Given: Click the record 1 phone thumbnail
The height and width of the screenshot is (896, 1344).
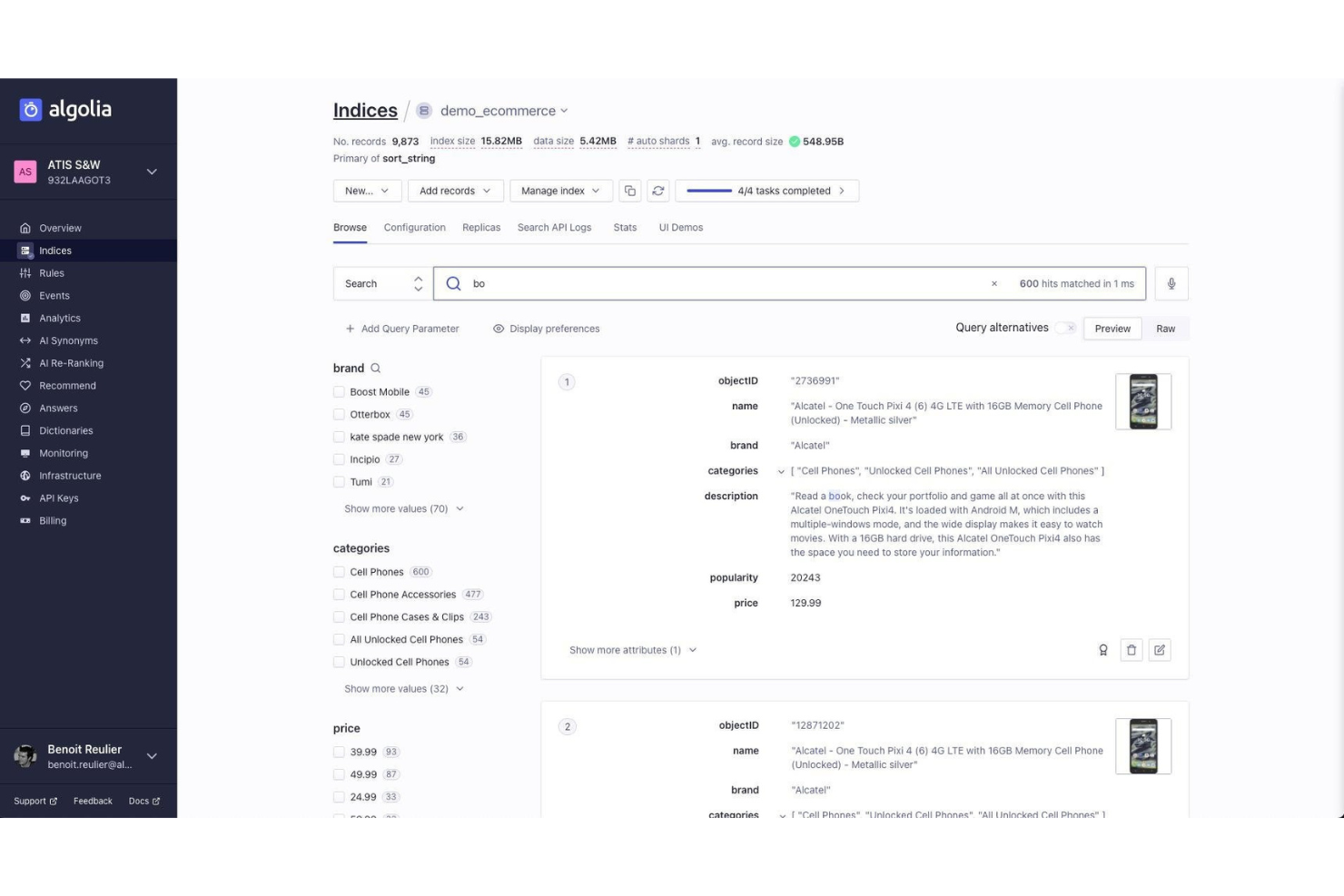Looking at the screenshot, I should (1143, 401).
